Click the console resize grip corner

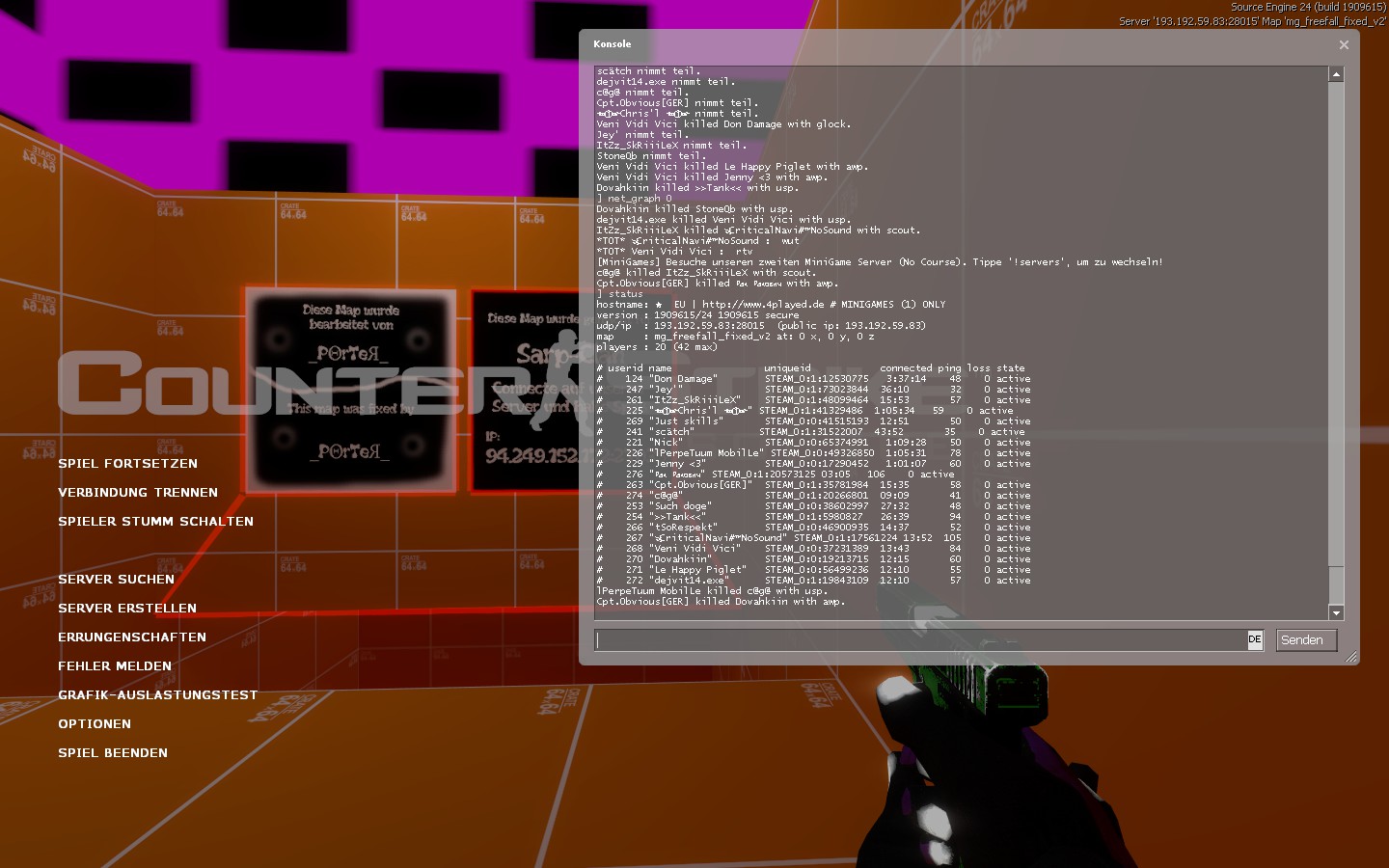(1350, 657)
